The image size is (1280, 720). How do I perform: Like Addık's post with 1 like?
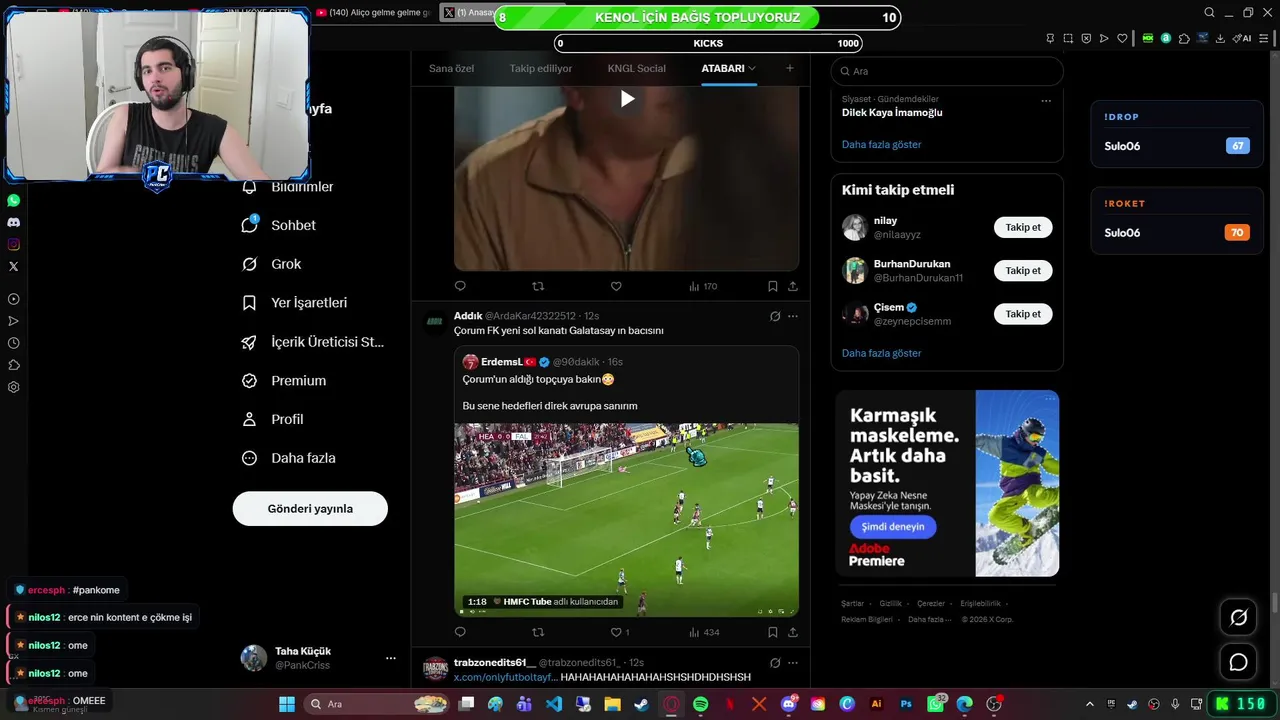point(620,632)
